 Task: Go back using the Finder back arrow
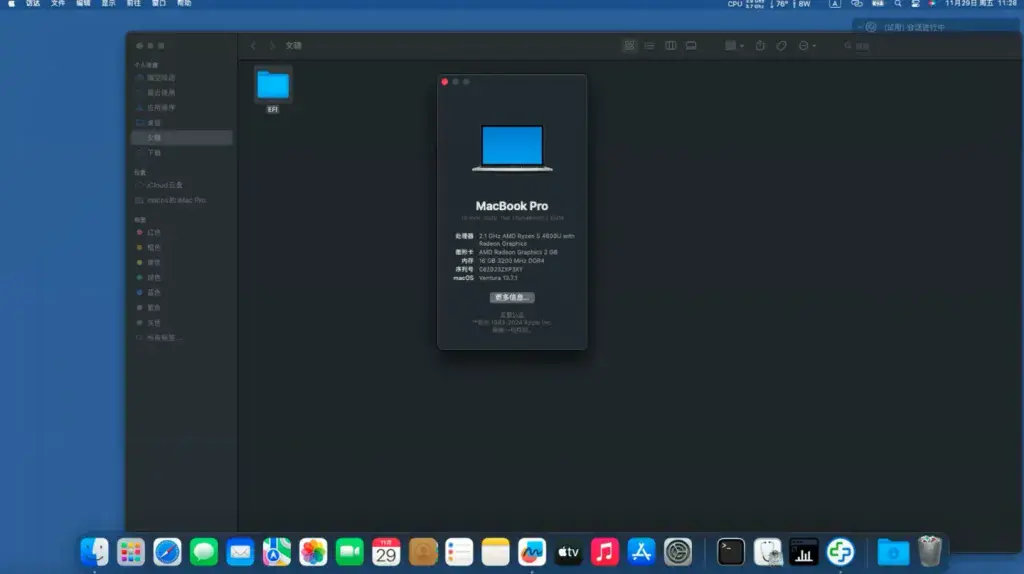tap(253, 46)
